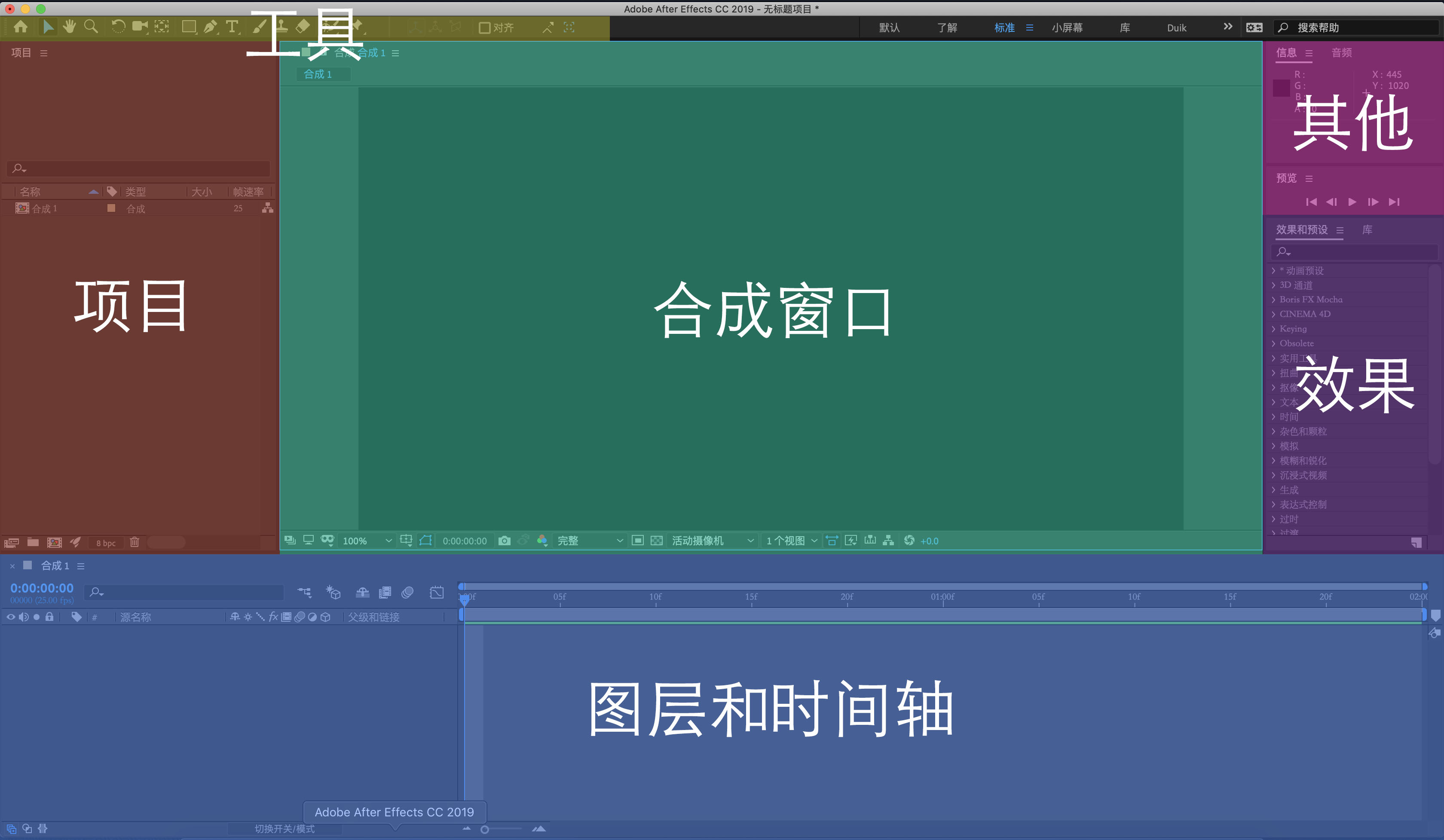
Task: Enable the 对齐 snapping checkbox
Action: [484, 27]
